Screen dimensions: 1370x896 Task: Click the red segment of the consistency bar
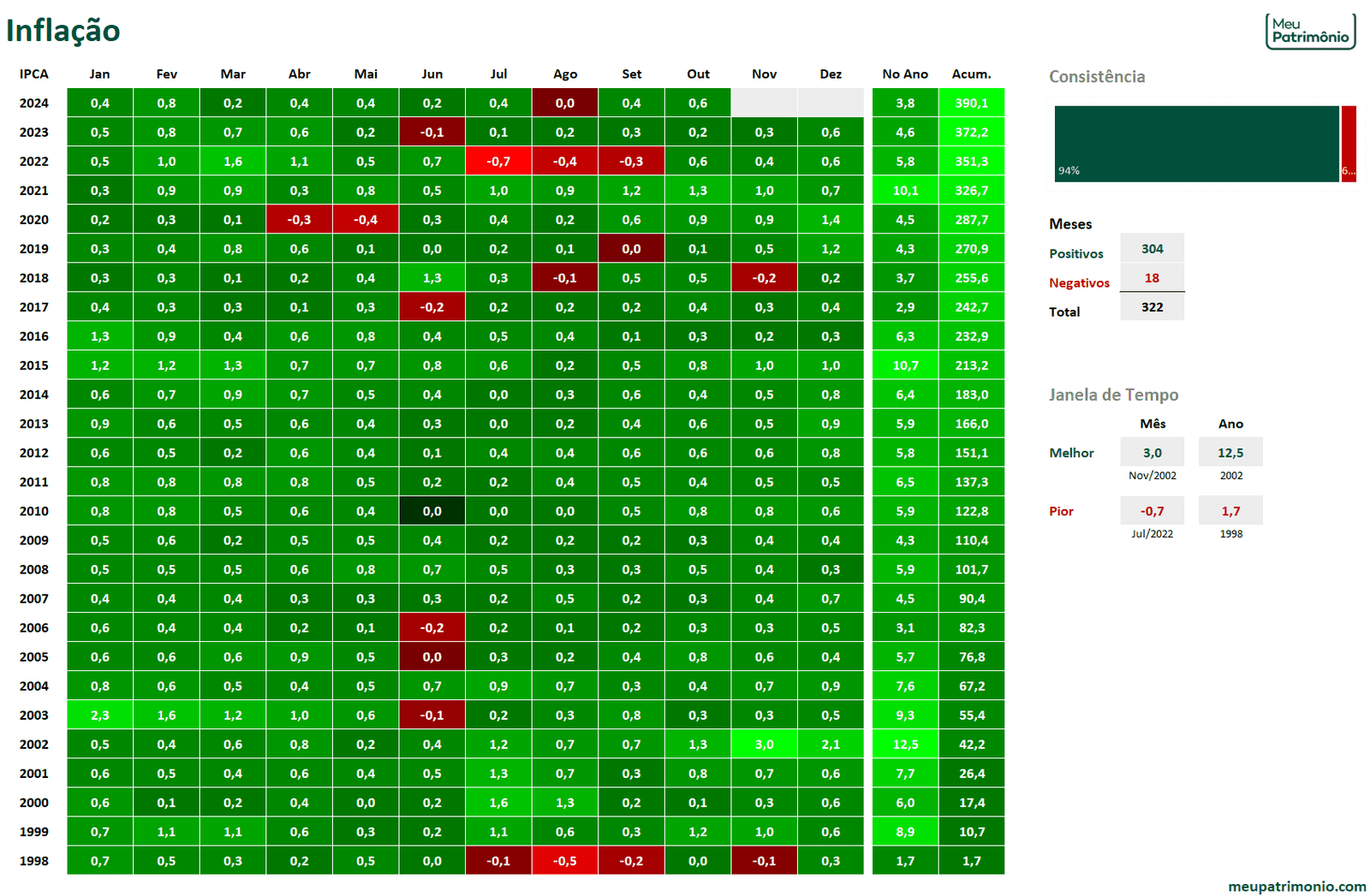click(x=1349, y=144)
